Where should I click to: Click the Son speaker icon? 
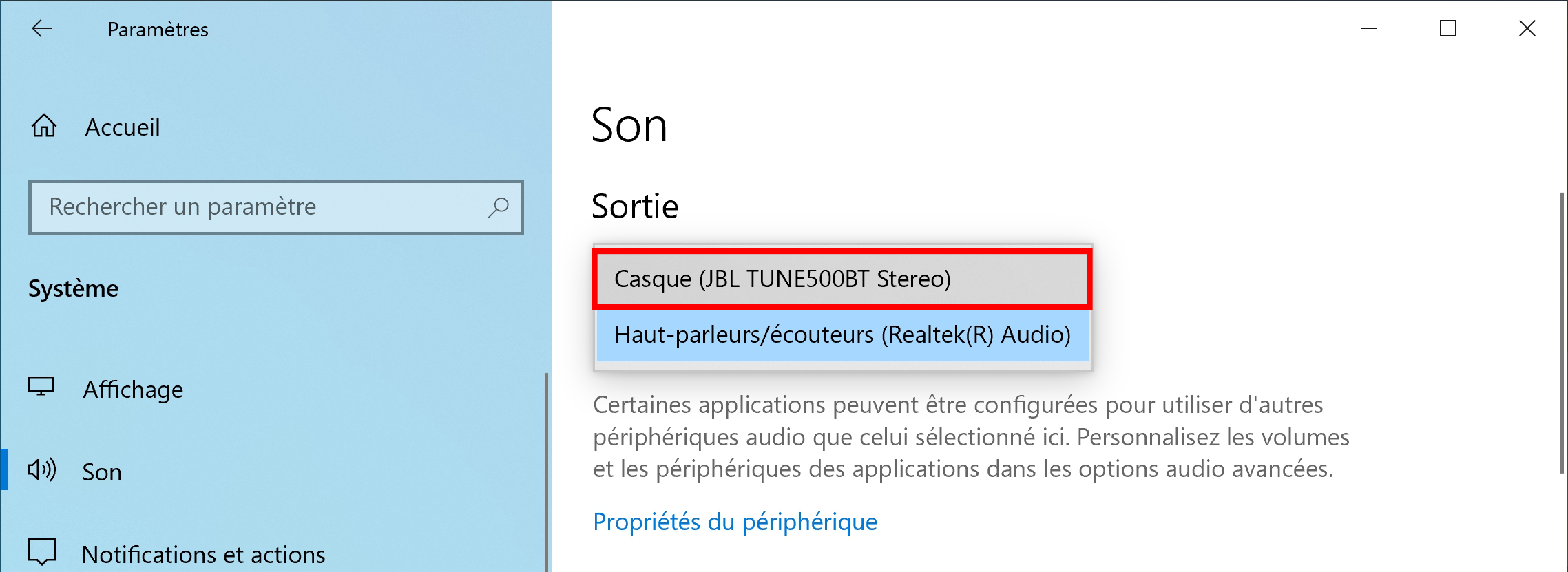tap(42, 470)
